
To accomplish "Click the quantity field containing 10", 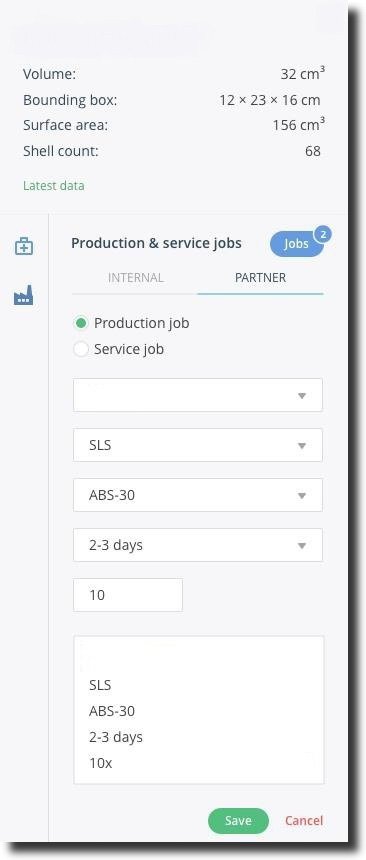I will [x=128, y=595].
